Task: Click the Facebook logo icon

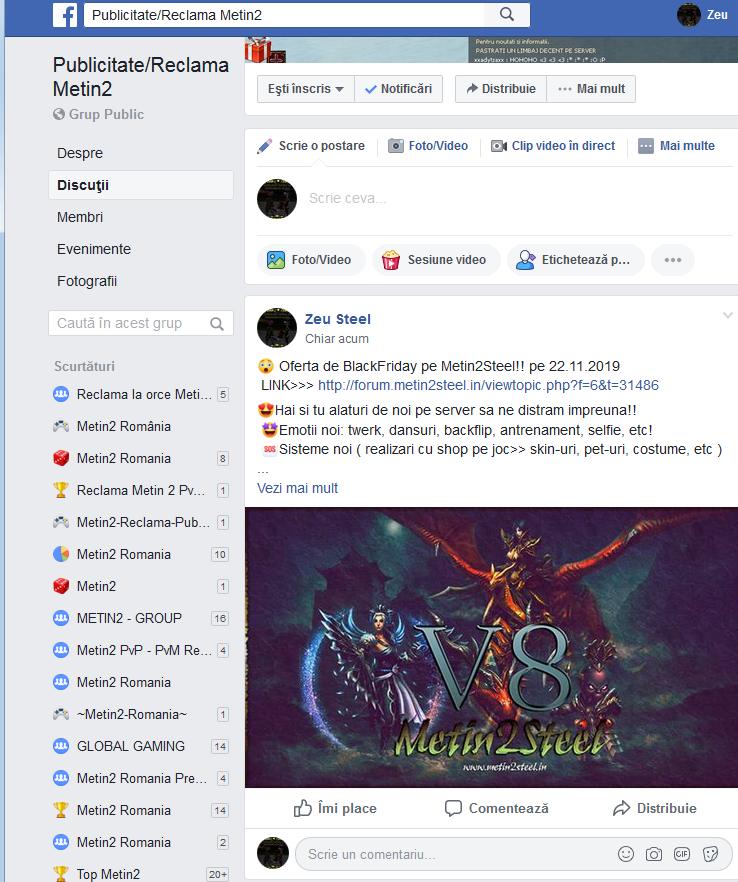Action: pyautogui.click(x=65, y=15)
